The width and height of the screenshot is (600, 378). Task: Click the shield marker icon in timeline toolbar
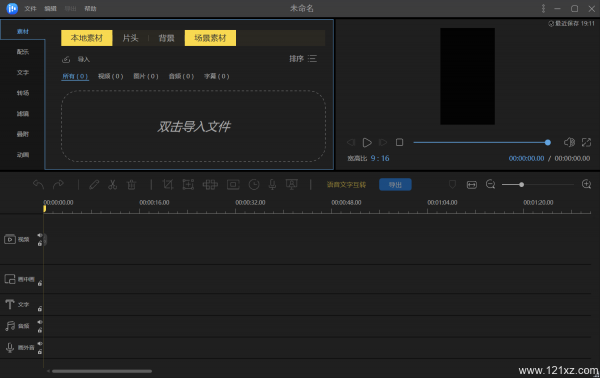452,184
